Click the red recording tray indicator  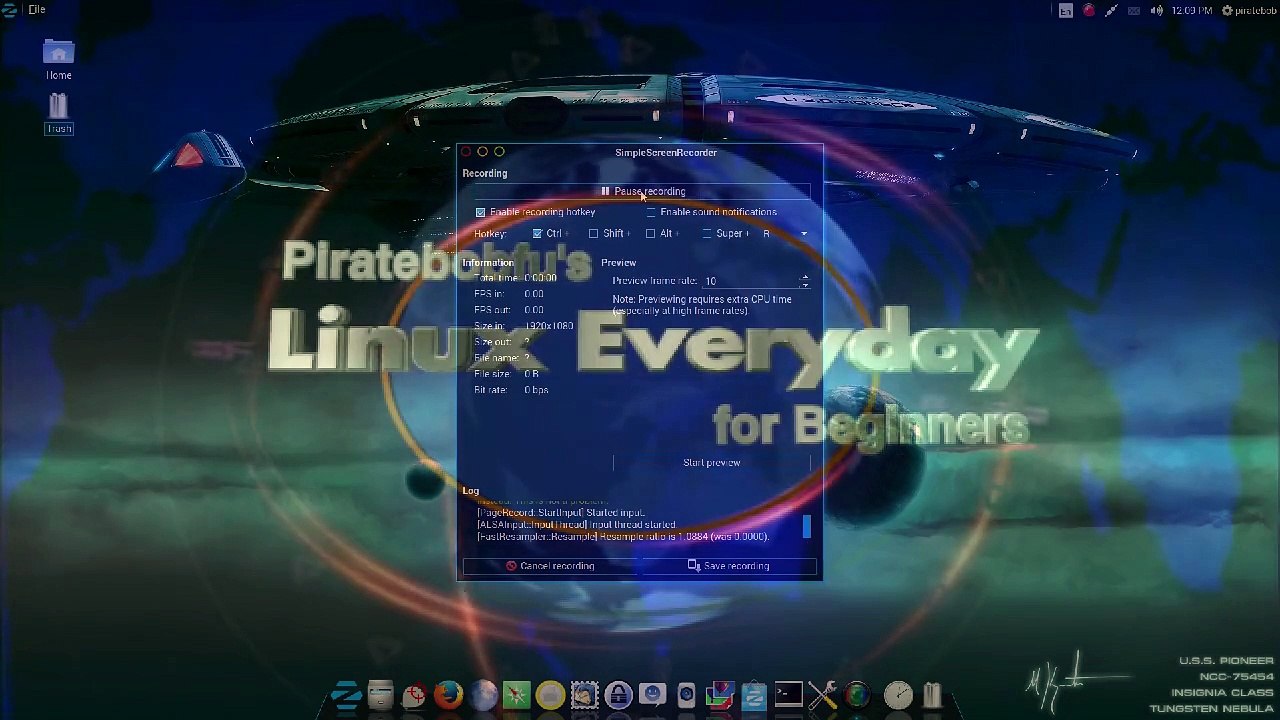coord(1089,10)
